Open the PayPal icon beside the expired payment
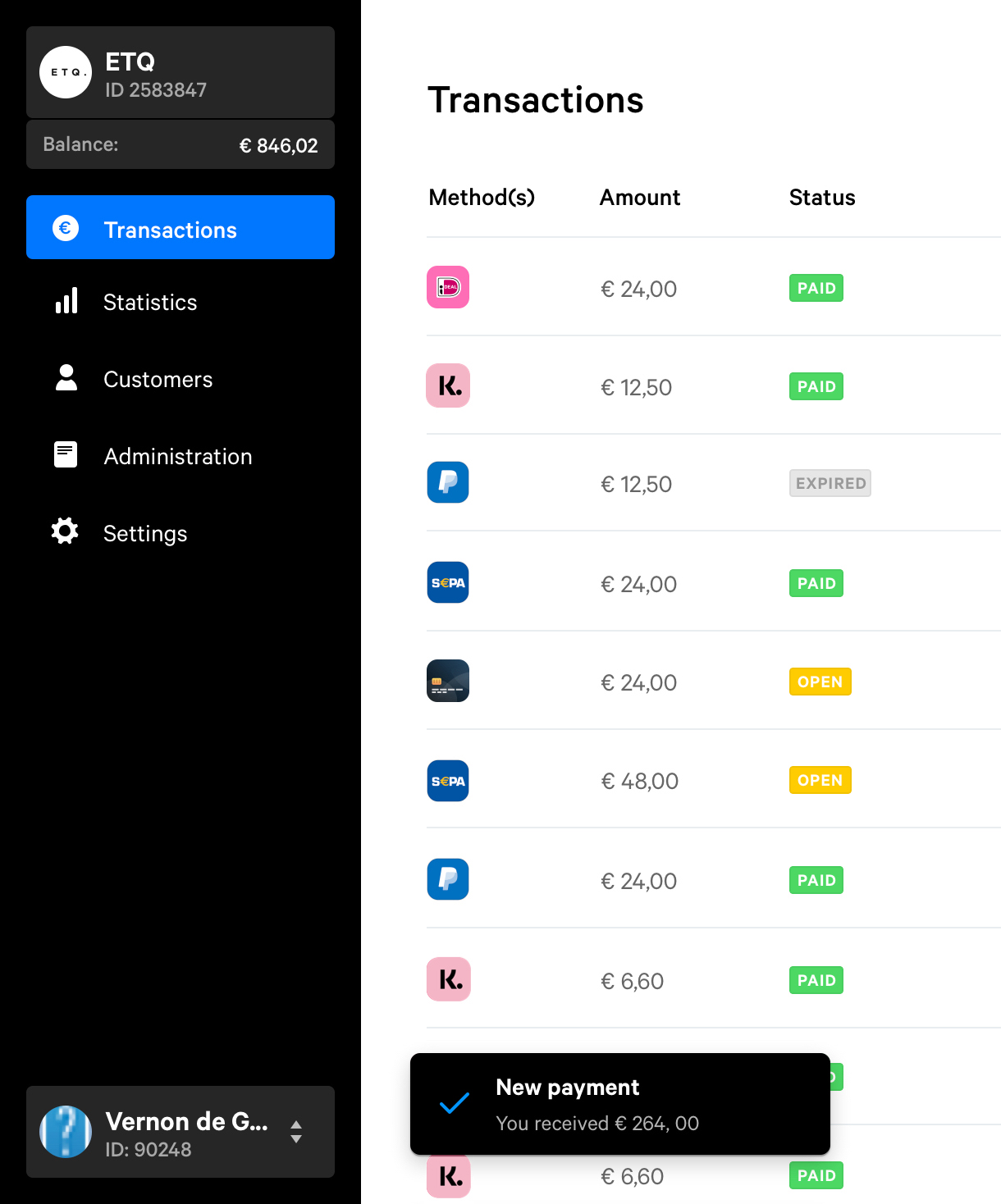 pyautogui.click(x=447, y=482)
